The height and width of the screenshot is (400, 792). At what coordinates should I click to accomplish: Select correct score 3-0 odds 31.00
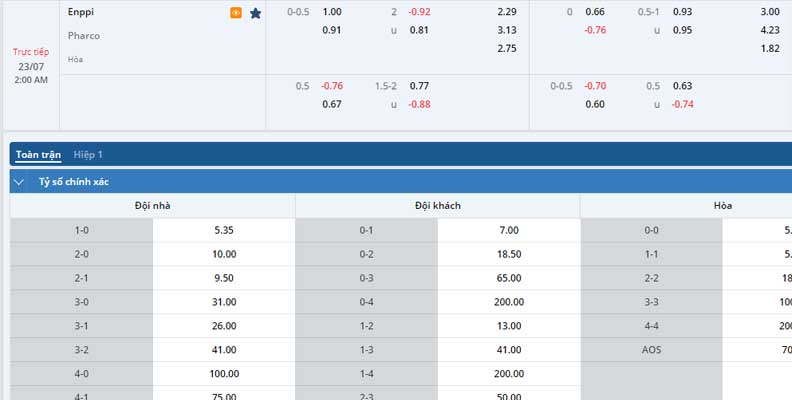pyautogui.click(x=224, y=302)
